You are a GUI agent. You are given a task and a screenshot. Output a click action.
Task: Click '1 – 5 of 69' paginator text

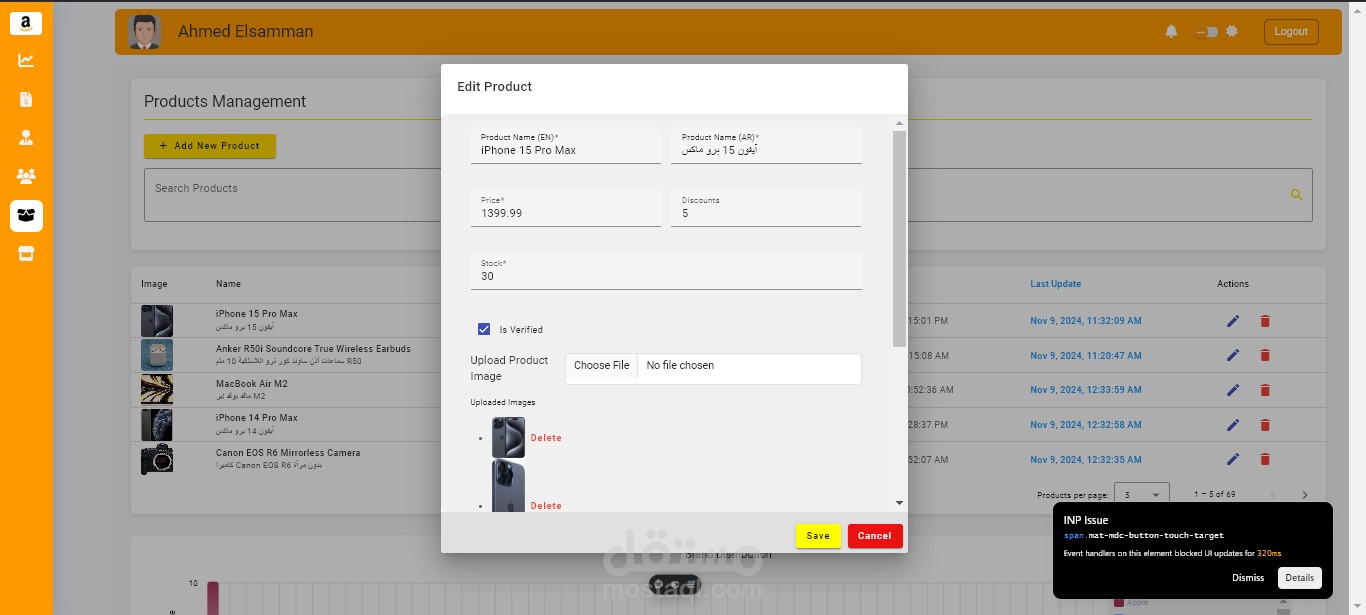(1214, 495)
